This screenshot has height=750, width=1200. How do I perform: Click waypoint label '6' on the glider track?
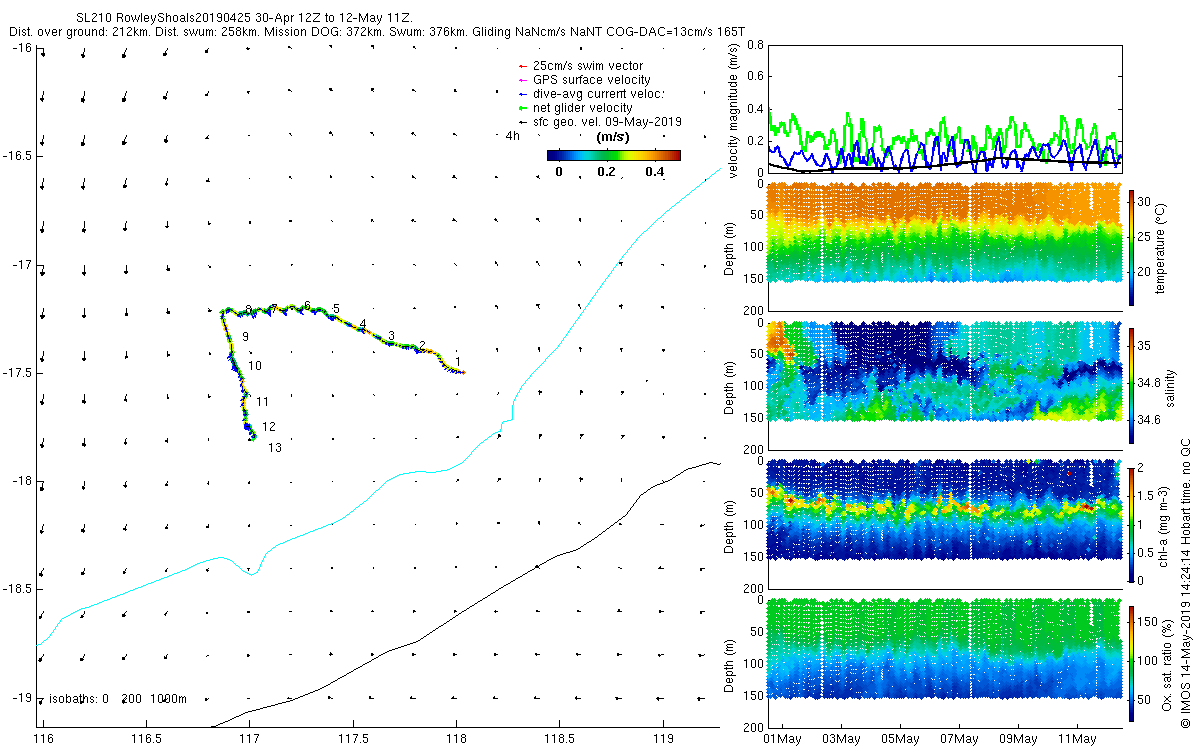point(307,305)
